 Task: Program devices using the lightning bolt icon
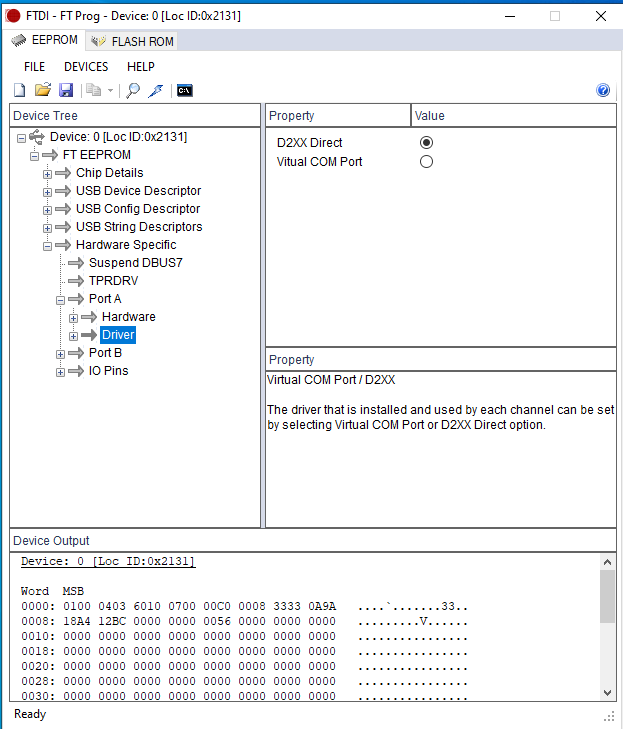click(155, 90)
